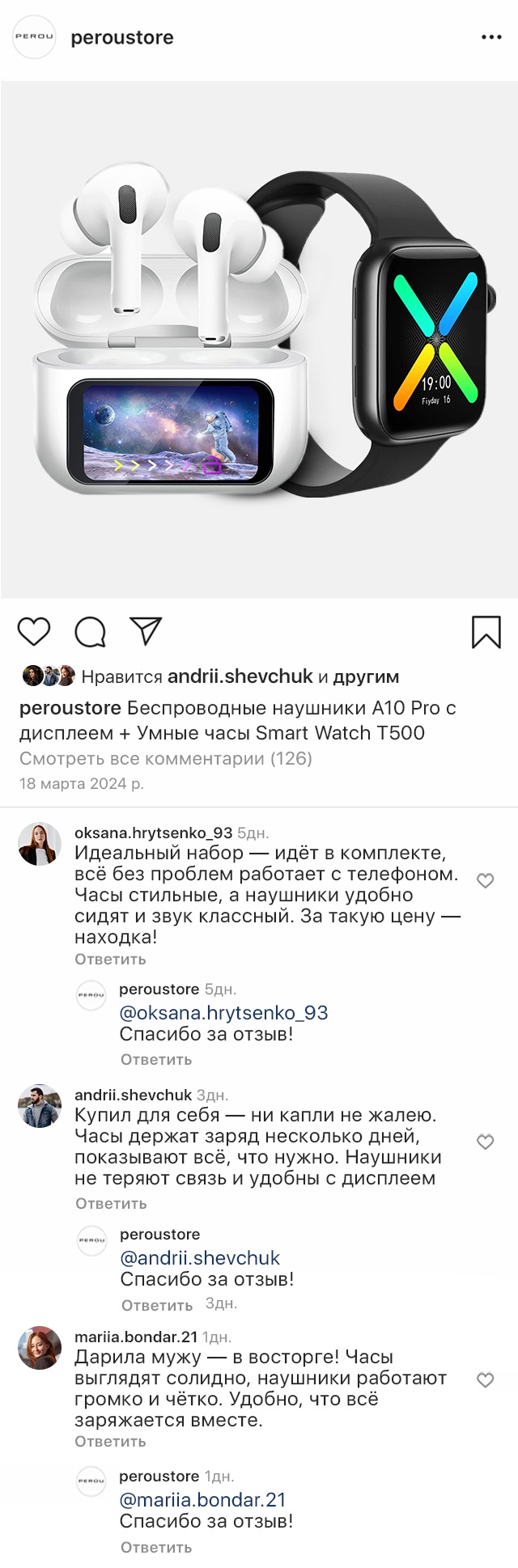Like andrii.shevchuk's comment
Viewport: 518px width, 1568px height.
coord(486,1142)
